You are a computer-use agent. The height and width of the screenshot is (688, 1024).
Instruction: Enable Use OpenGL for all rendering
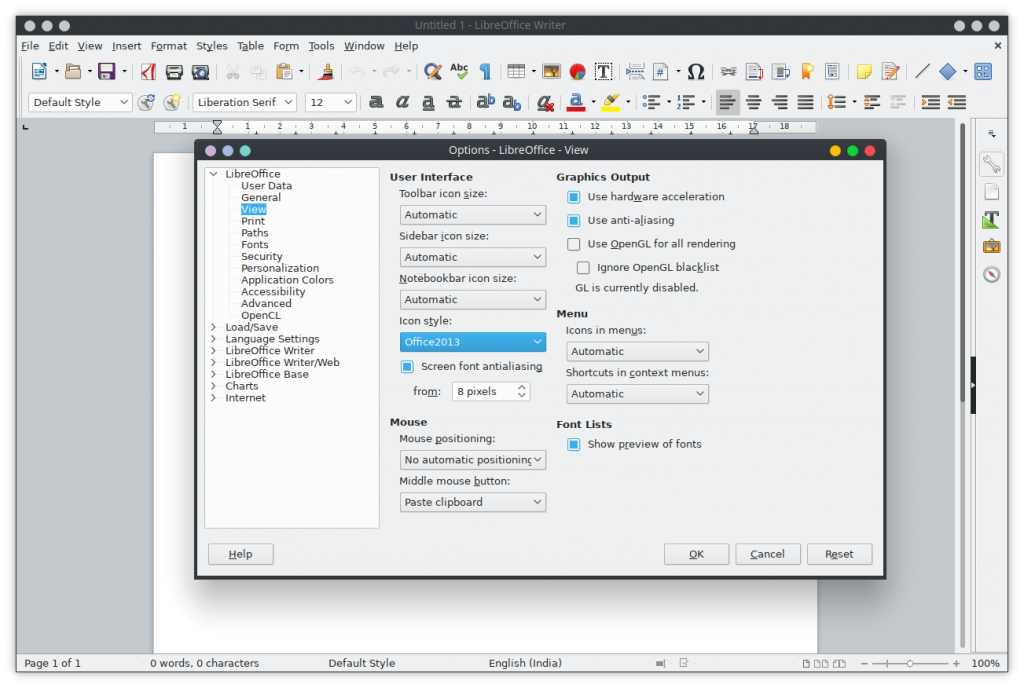pos(574,243)
